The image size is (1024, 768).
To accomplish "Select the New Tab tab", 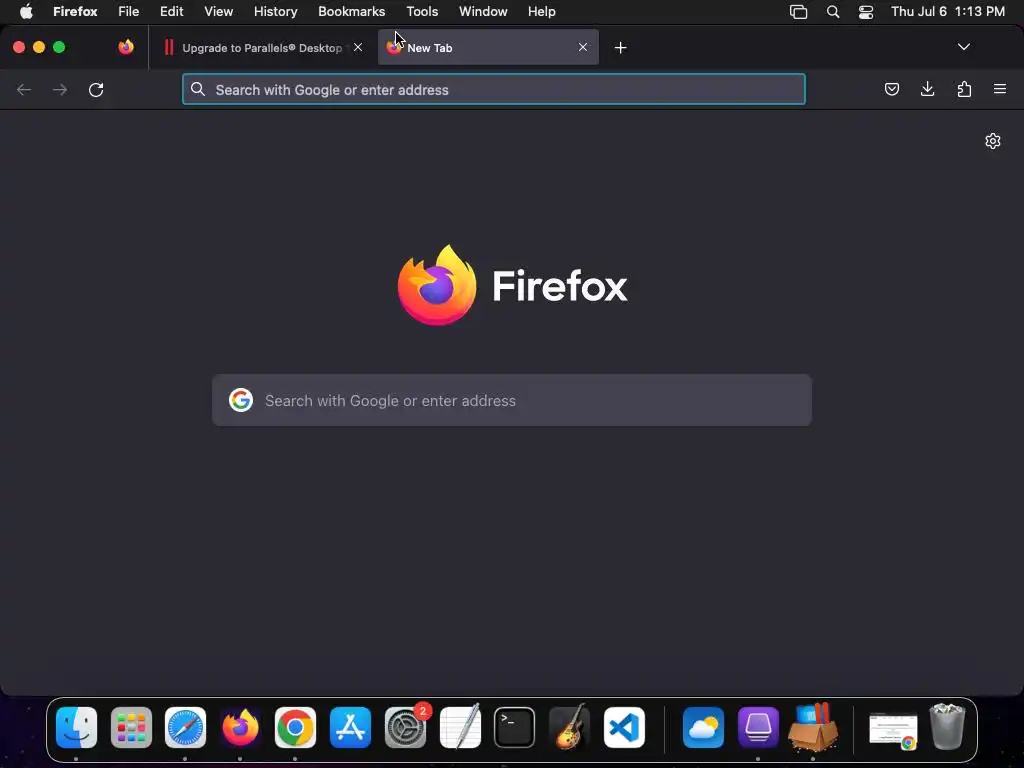I will (488, 47).
